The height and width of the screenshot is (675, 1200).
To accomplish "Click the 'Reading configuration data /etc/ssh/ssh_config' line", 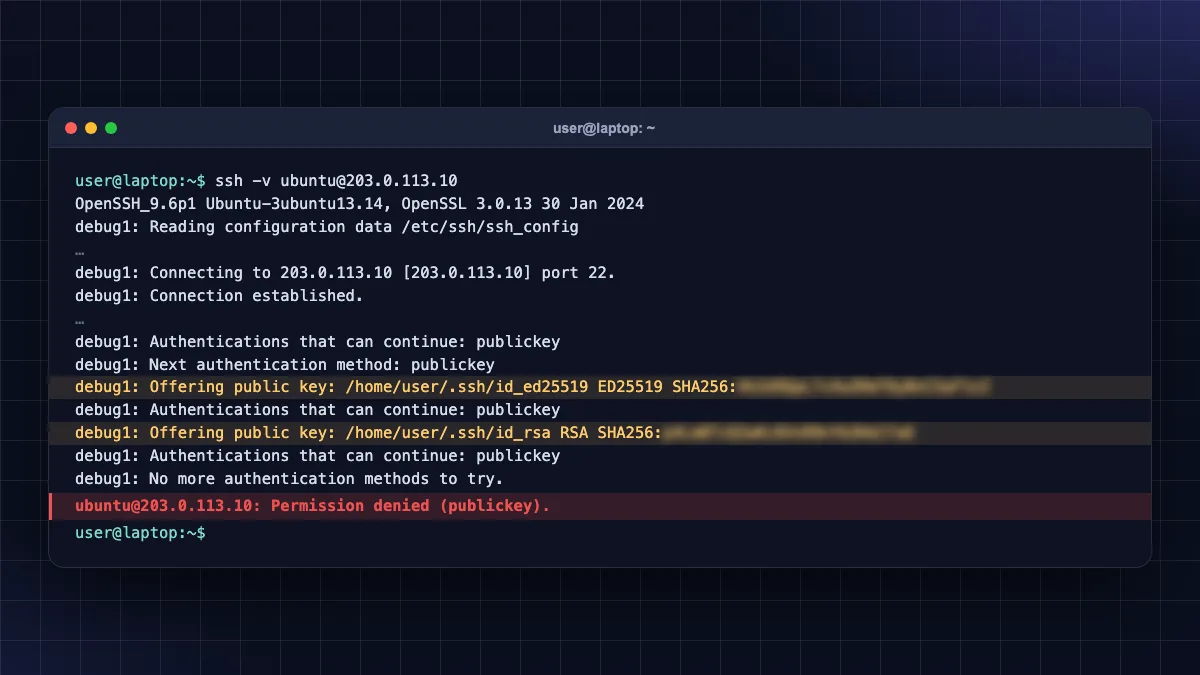I will [x=327, y=227].
